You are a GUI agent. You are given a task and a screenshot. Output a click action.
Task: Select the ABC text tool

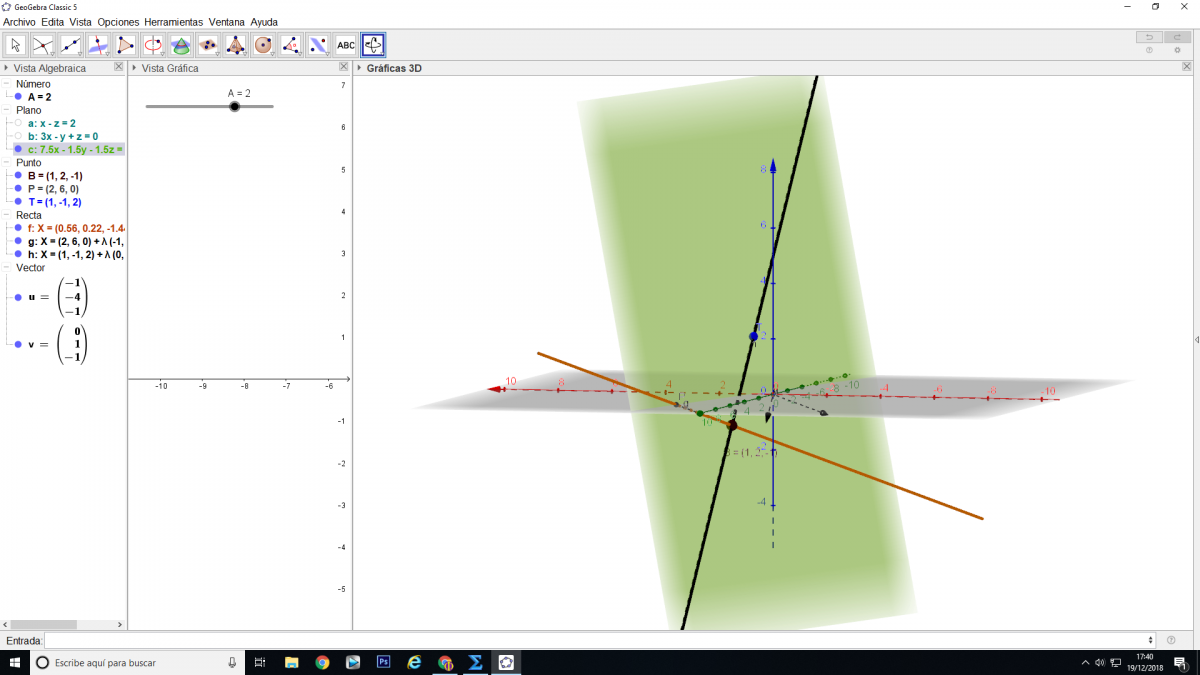point(345,45)
